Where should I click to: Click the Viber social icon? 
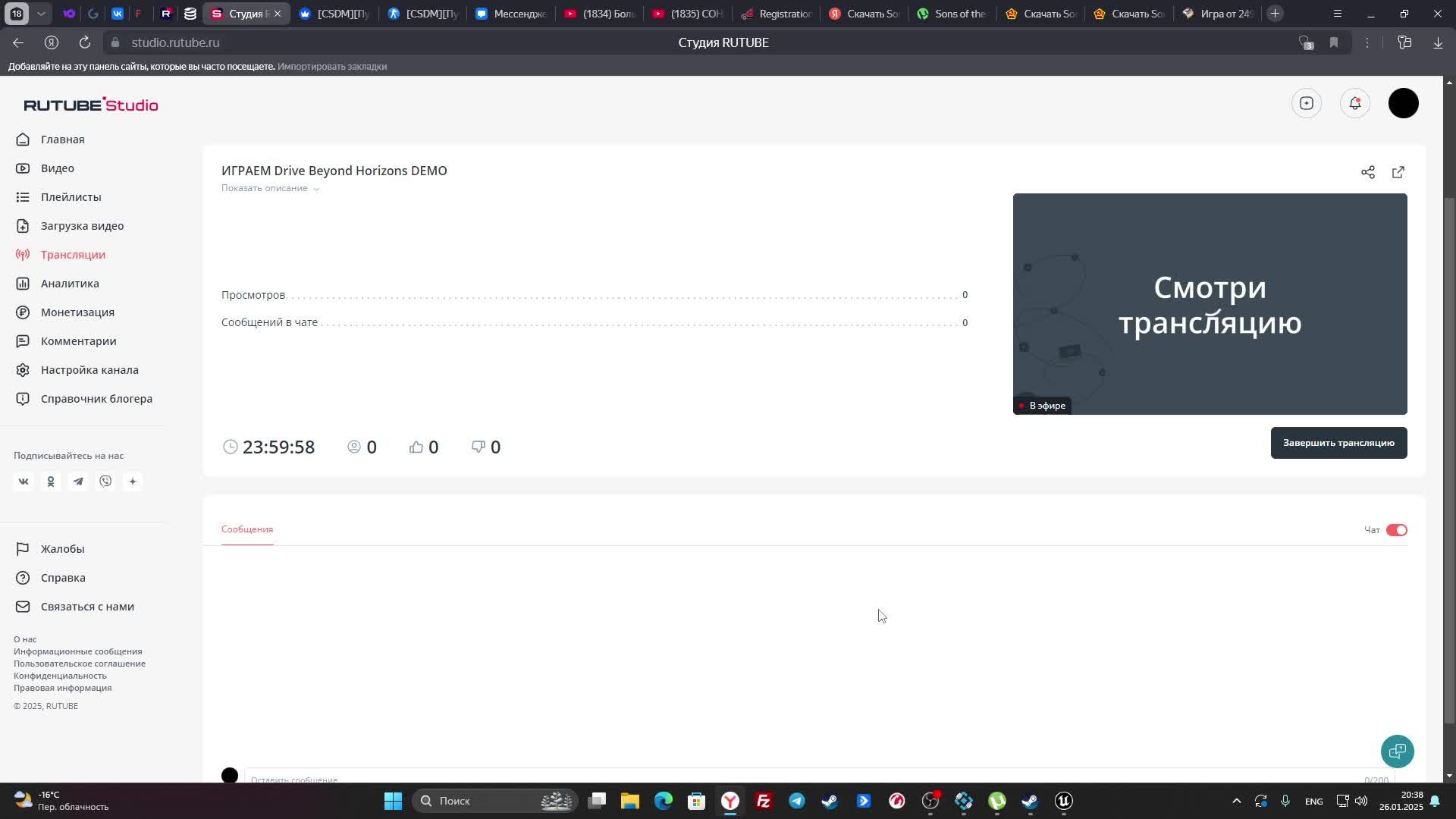pos(105,482)
